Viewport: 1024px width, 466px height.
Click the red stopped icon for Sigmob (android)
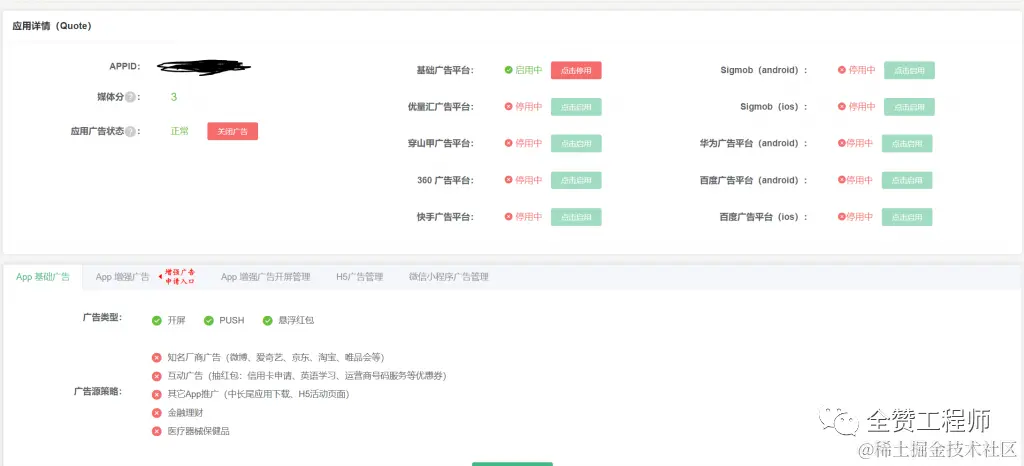coord(842,70)
